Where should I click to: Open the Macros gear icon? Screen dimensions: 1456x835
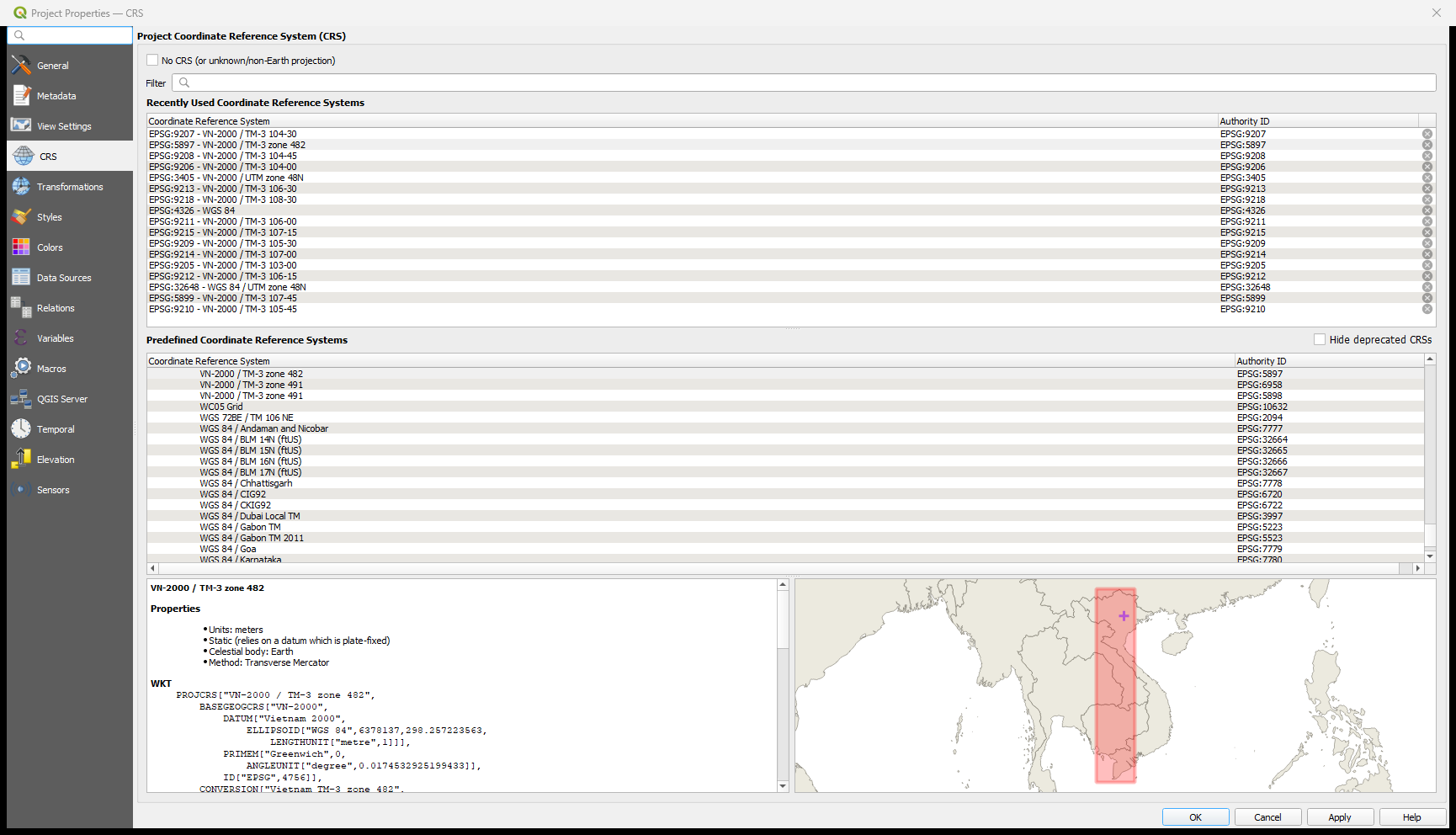(x=21, y=368)
